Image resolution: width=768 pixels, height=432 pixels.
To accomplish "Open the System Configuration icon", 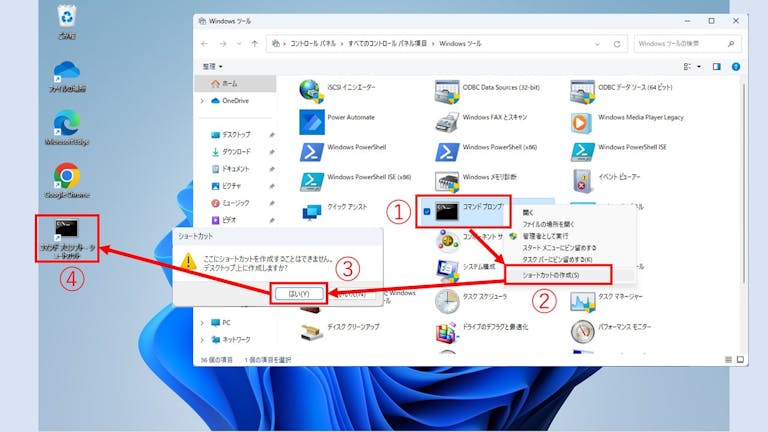I will pyautogui.click(x=447, y=271).
